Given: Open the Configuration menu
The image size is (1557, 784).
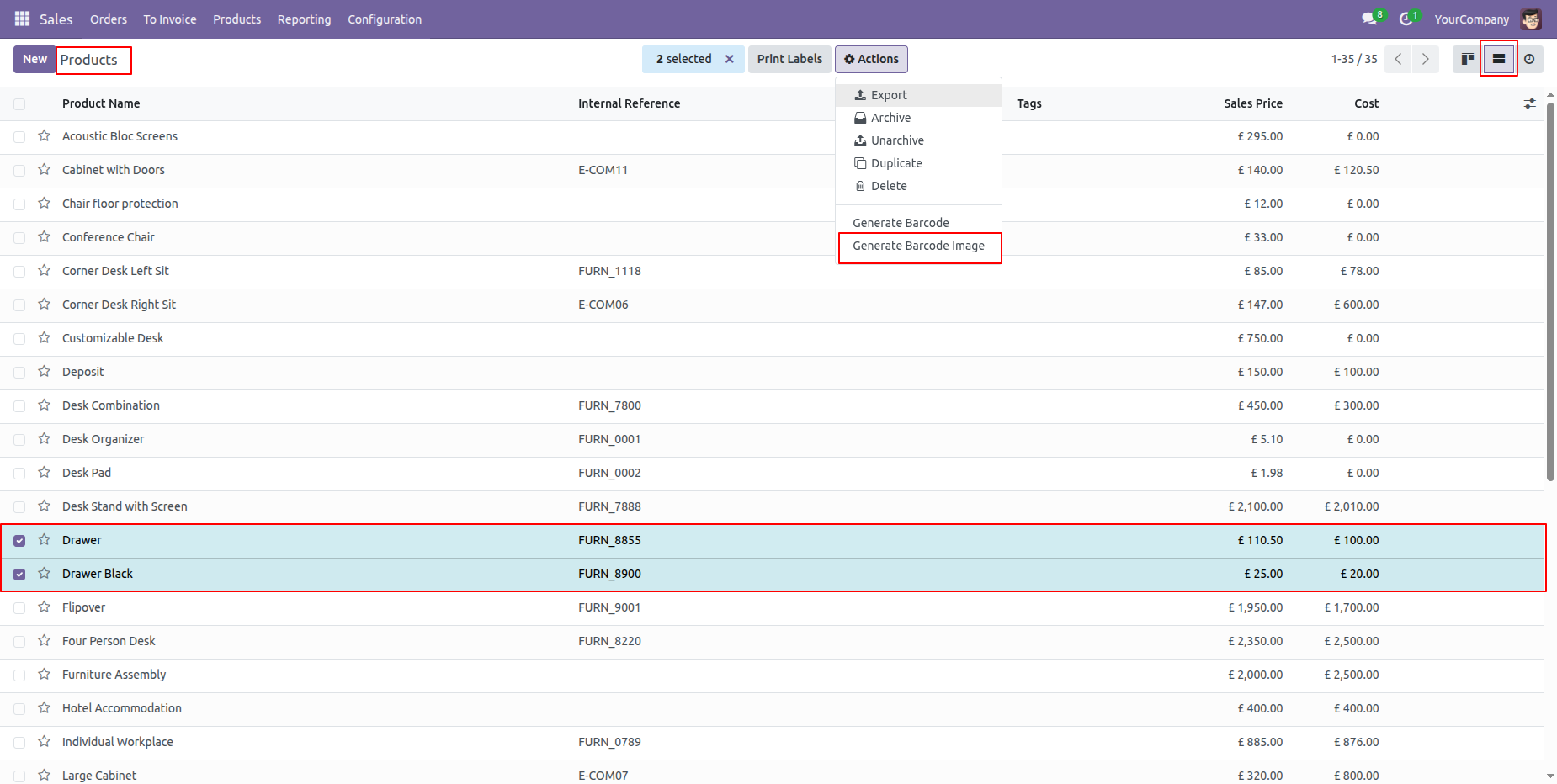Looking at the screenshot, I should [x=385, y=19].
